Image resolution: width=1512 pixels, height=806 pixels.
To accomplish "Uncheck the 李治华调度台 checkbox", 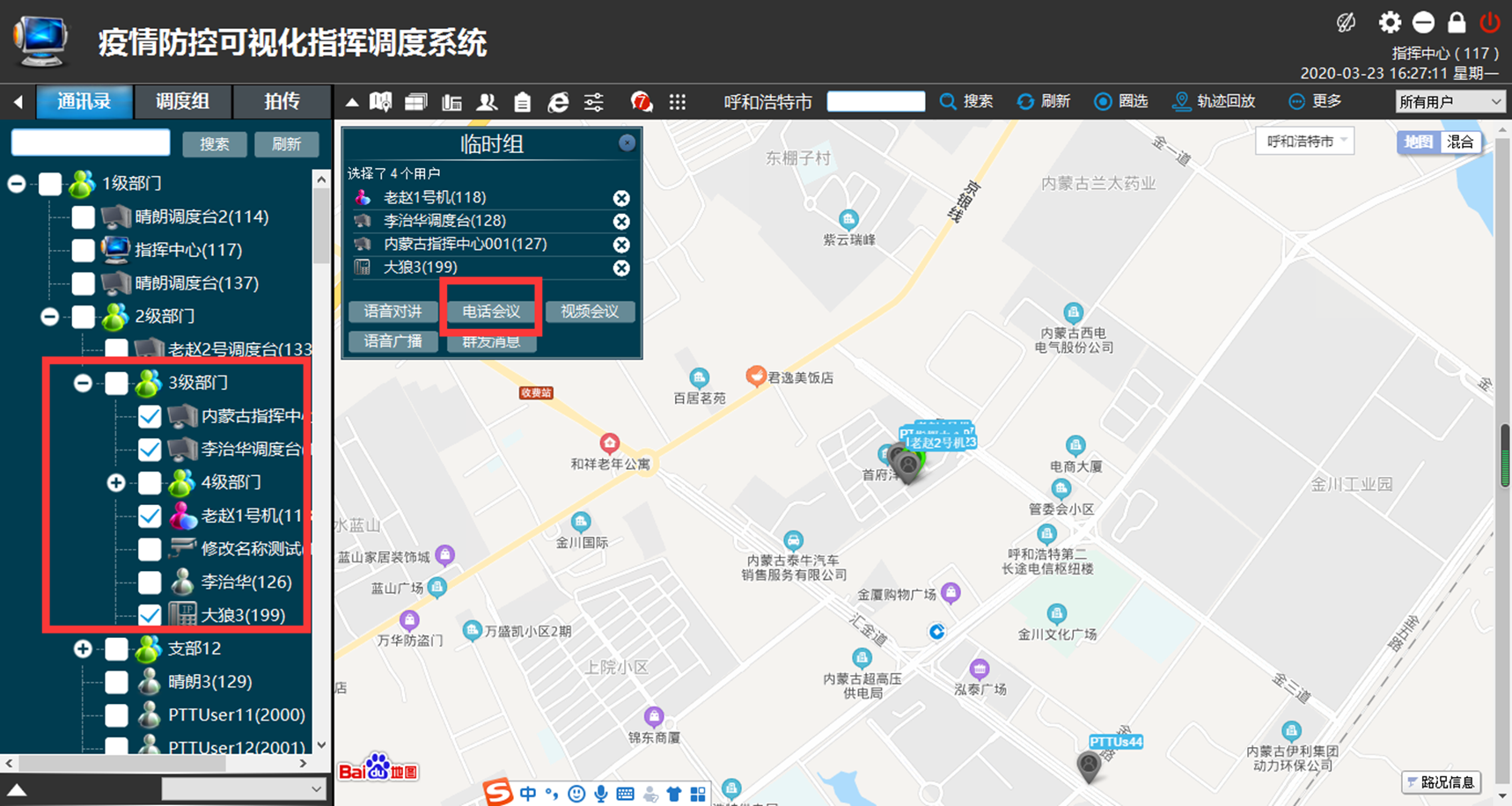I will point(150,450).
